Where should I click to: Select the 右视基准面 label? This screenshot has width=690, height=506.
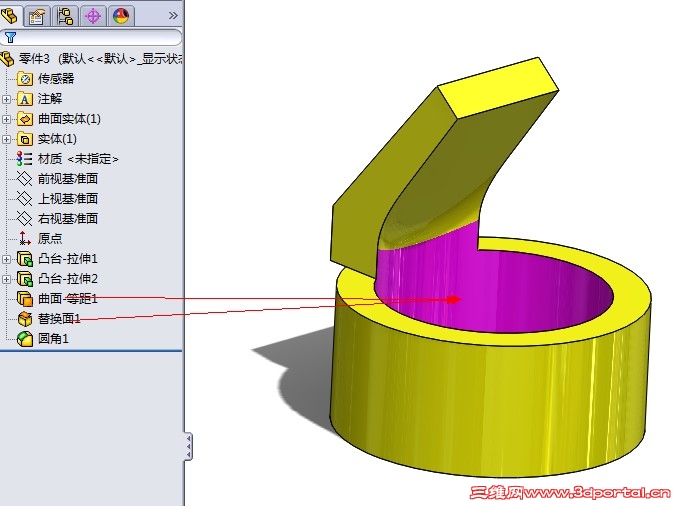pyautogui.click(x=68, y=219)
